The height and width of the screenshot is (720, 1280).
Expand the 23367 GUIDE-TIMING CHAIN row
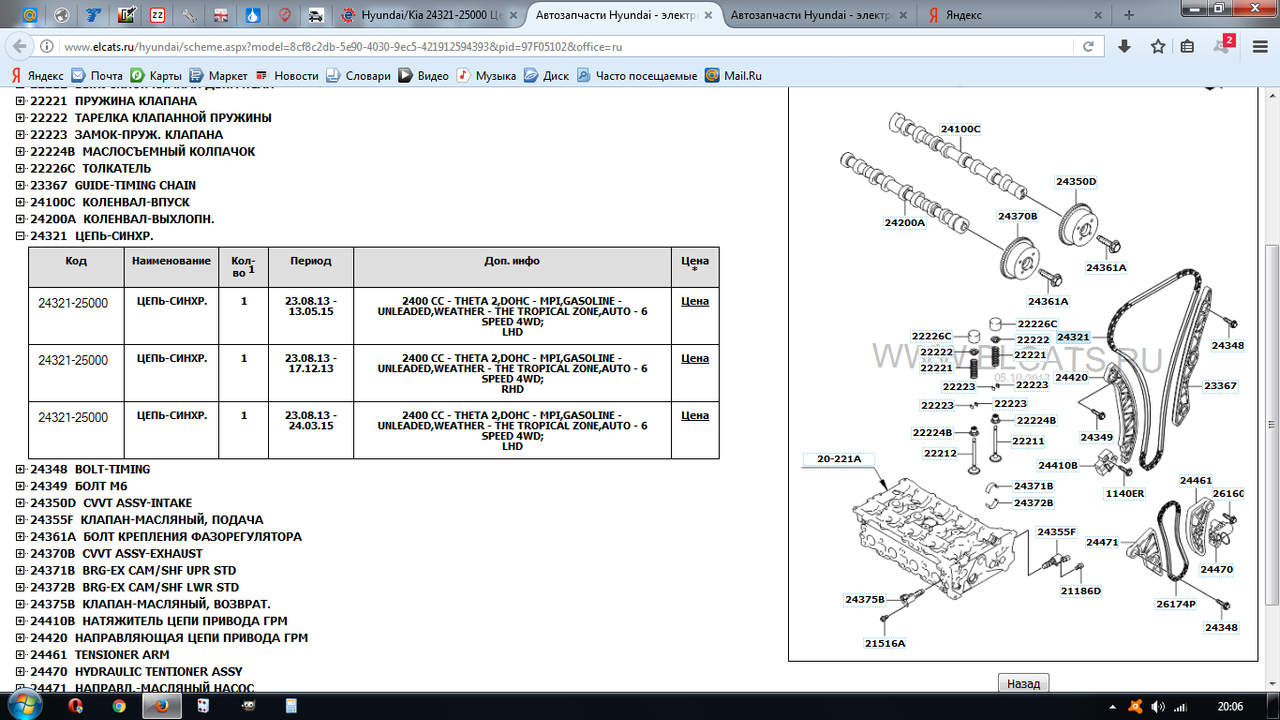[x=21, y=185]
